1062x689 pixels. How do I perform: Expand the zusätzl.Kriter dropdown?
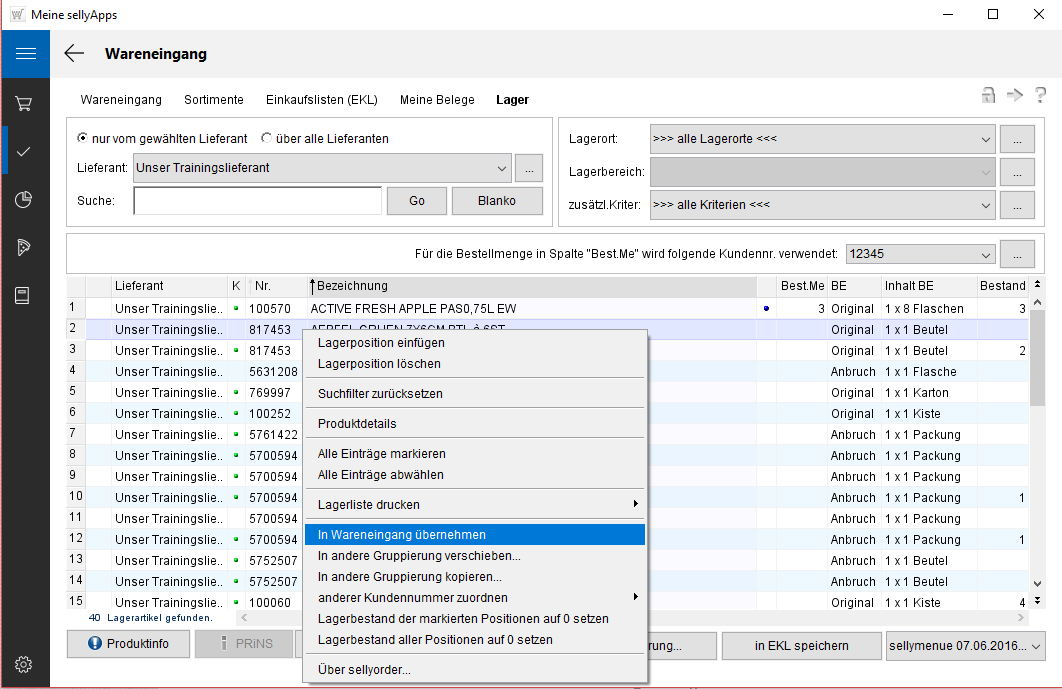click(985, 206)
